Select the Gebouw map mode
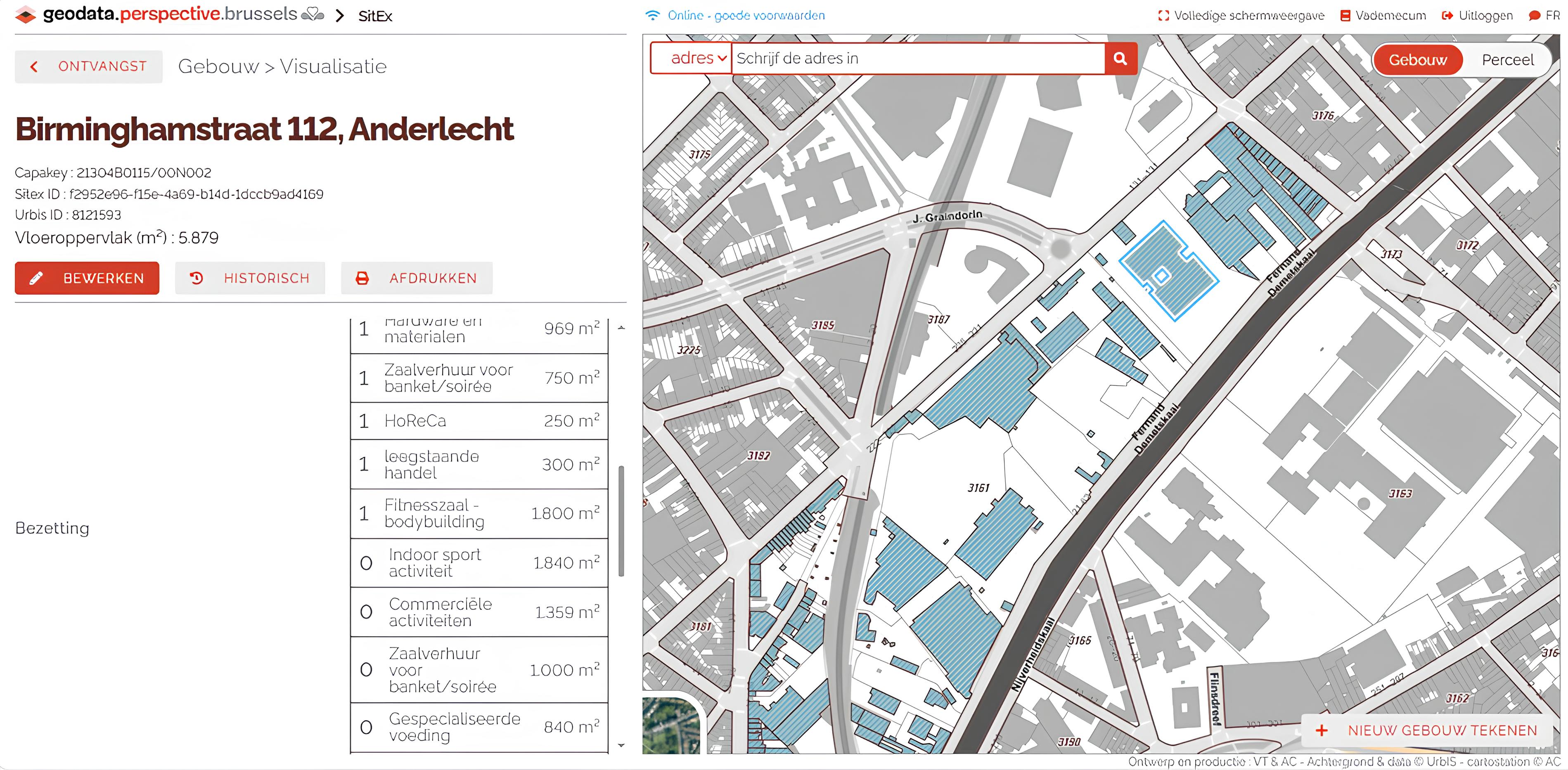 pos(1418,59)
